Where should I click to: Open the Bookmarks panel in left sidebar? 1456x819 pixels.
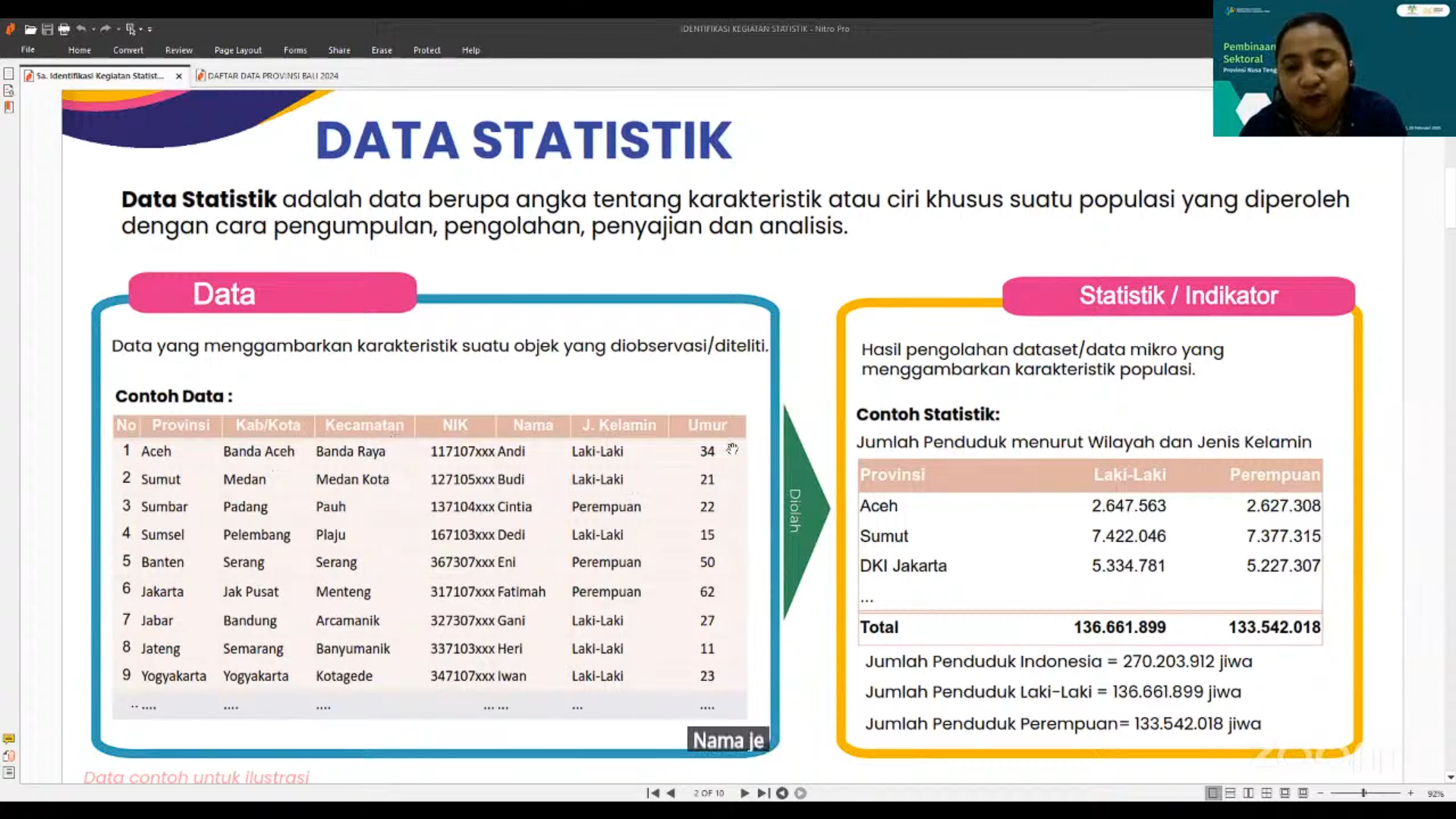click(x=9, y=108)
